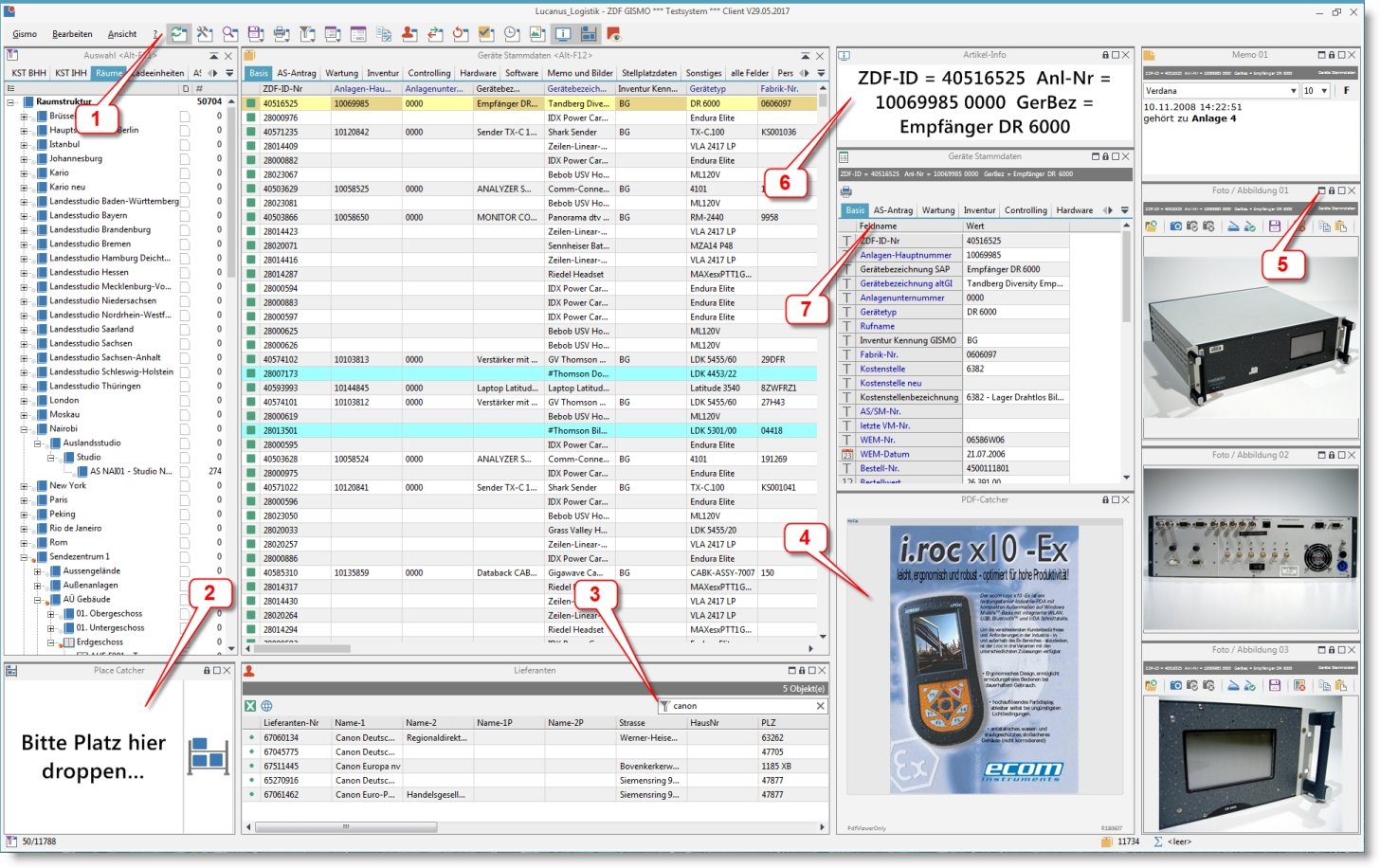Open the wrench tools icon in main toolbar
The height and width of the screenshot is (868, 1380).
pyautogui.click(x=205, y=34)
